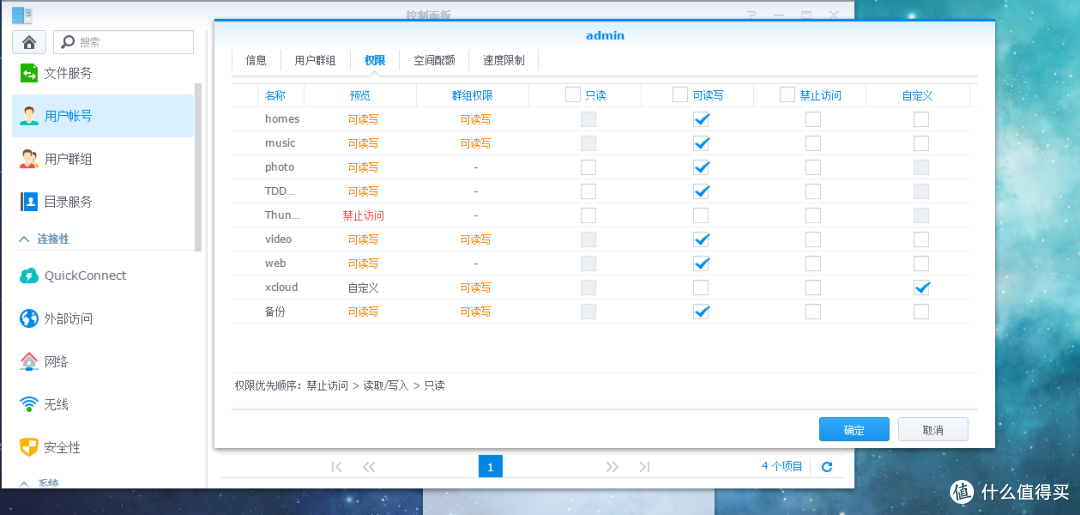Switch to the 速度限制 tab
This screenshot has width=1080, height=515.
point(503,60)
